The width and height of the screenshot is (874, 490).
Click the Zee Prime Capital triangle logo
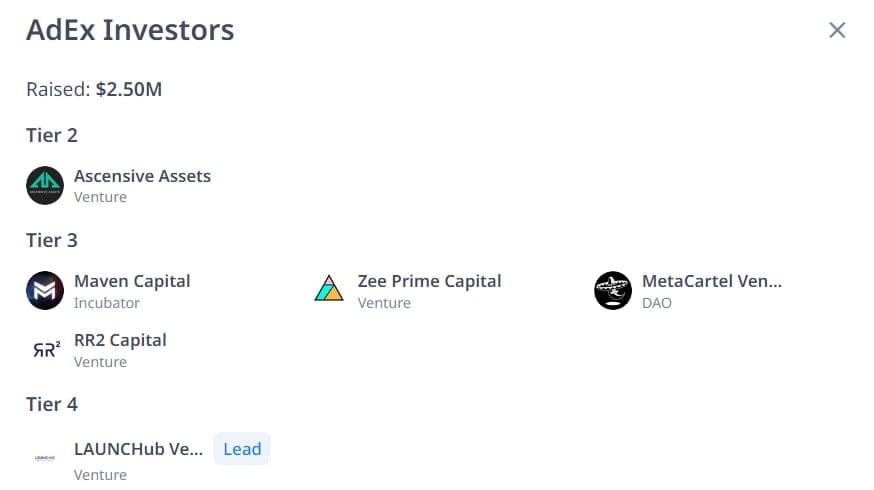[329, 288]
